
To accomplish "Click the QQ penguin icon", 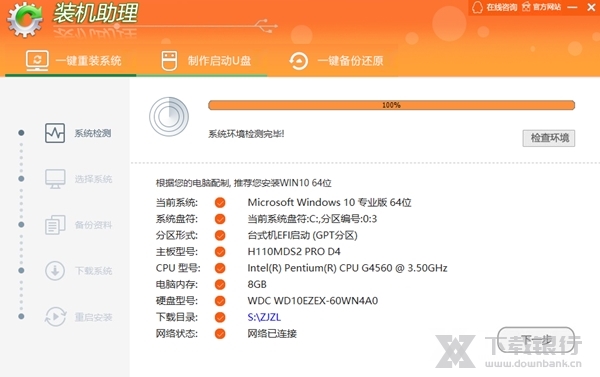I will pyautogui.click(x=477, y=7).
